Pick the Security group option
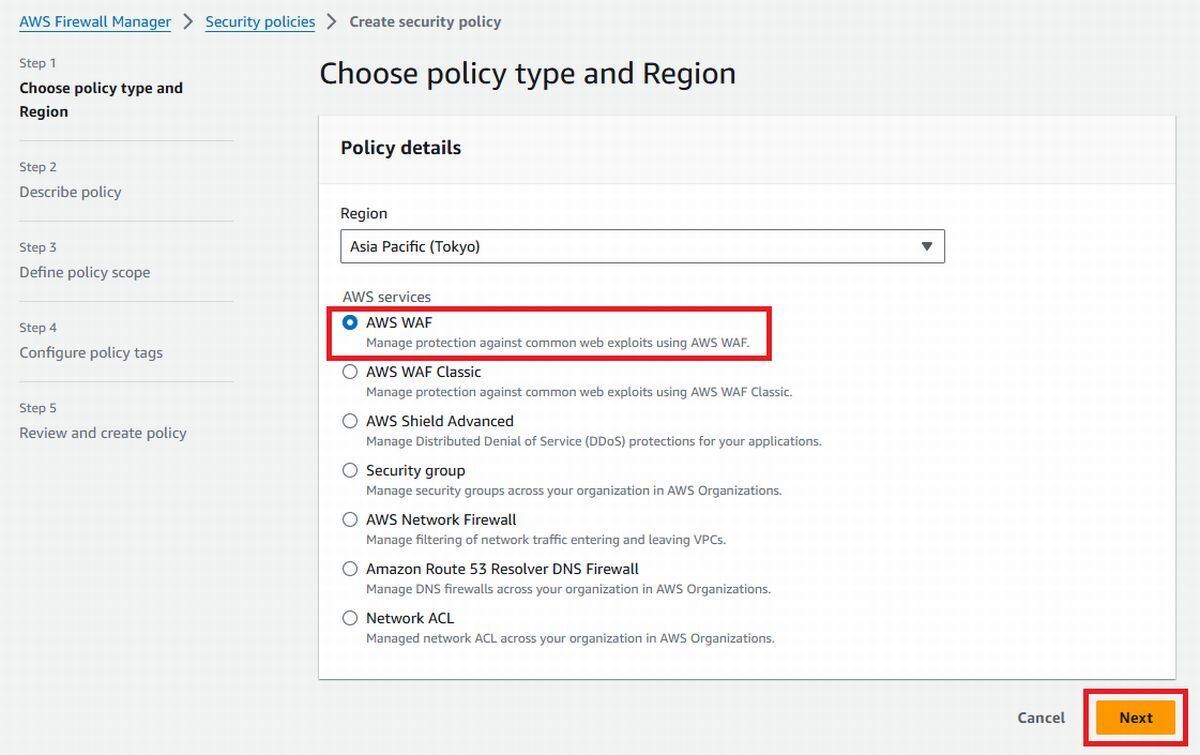The image size is (1200, 755). click(x=350, y=470)
